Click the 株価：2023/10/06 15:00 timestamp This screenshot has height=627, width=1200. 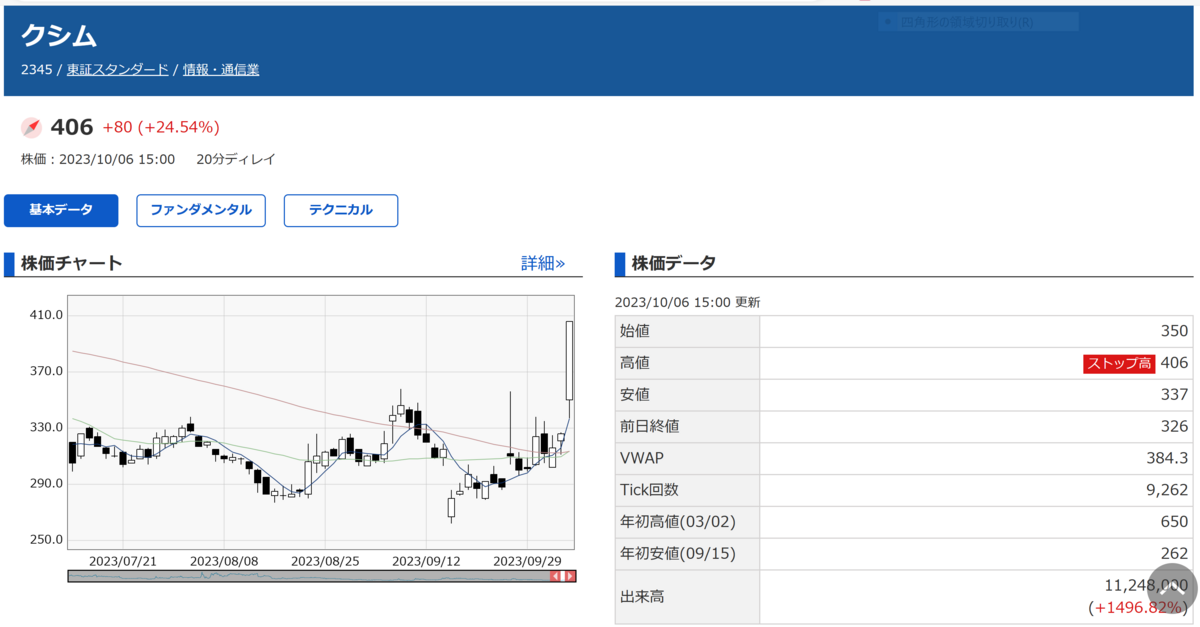(98, 159)
